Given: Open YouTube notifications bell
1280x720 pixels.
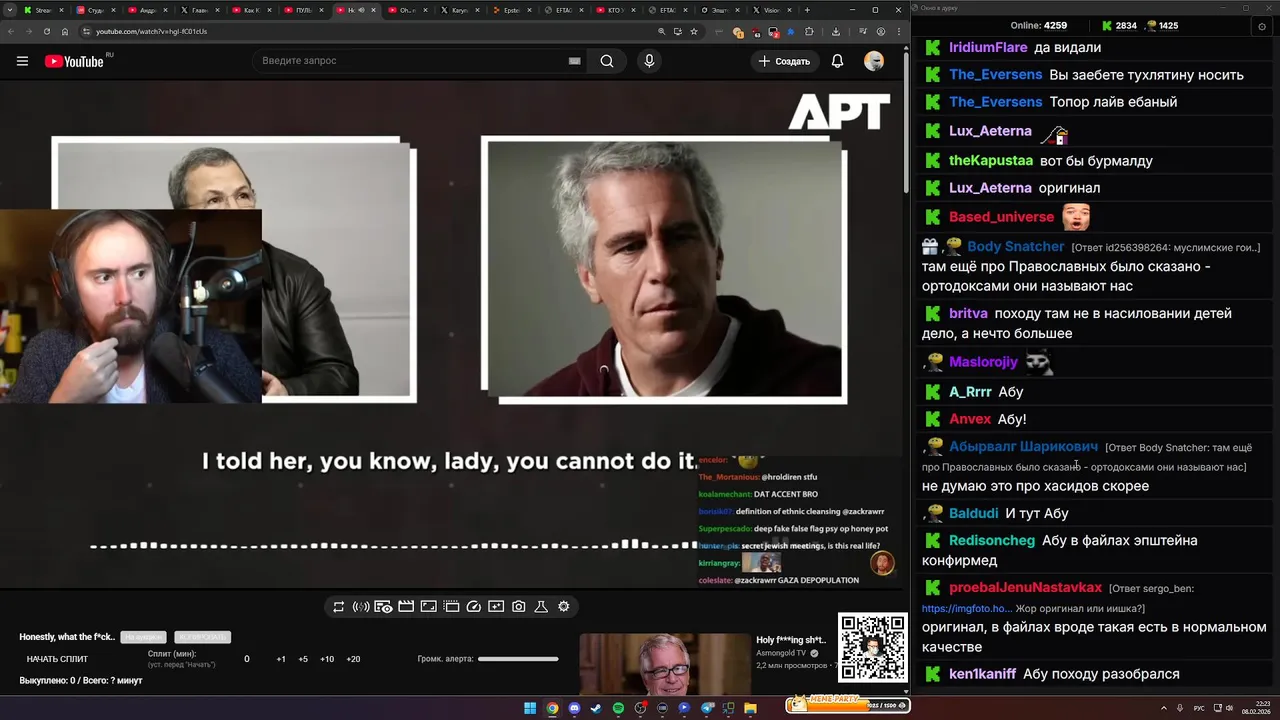Looking at the screenshot, I should click(837, 61).
